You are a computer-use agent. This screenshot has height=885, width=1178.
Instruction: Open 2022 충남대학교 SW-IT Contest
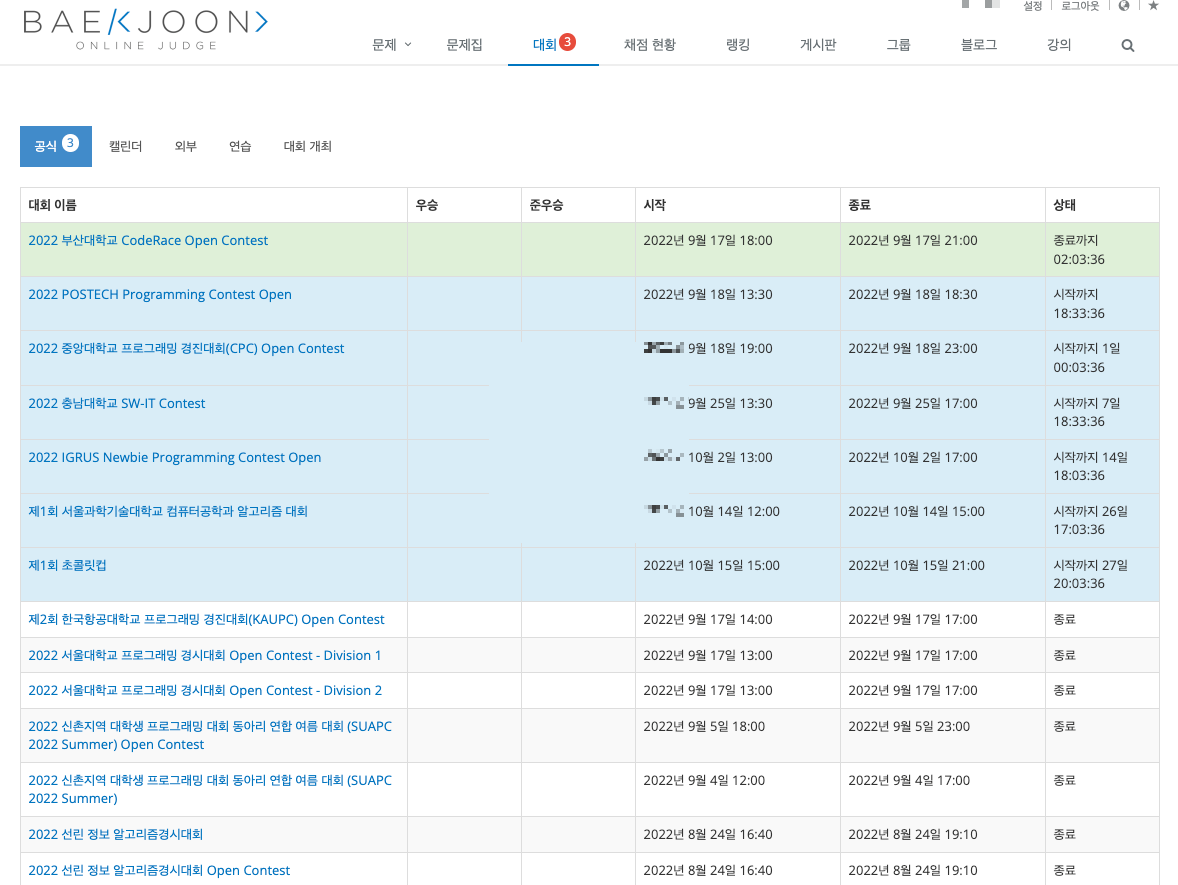click(x=116, y=403)
